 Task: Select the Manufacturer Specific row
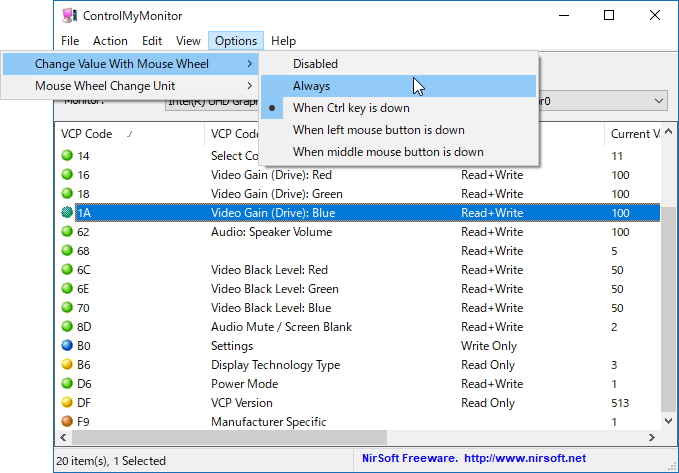coord(358,421)
